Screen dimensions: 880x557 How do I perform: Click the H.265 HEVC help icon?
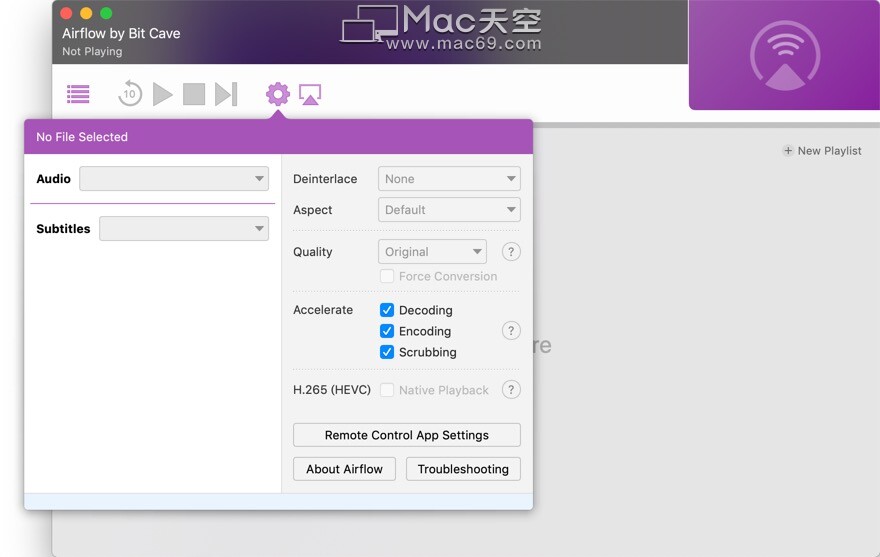coord(511,390)
